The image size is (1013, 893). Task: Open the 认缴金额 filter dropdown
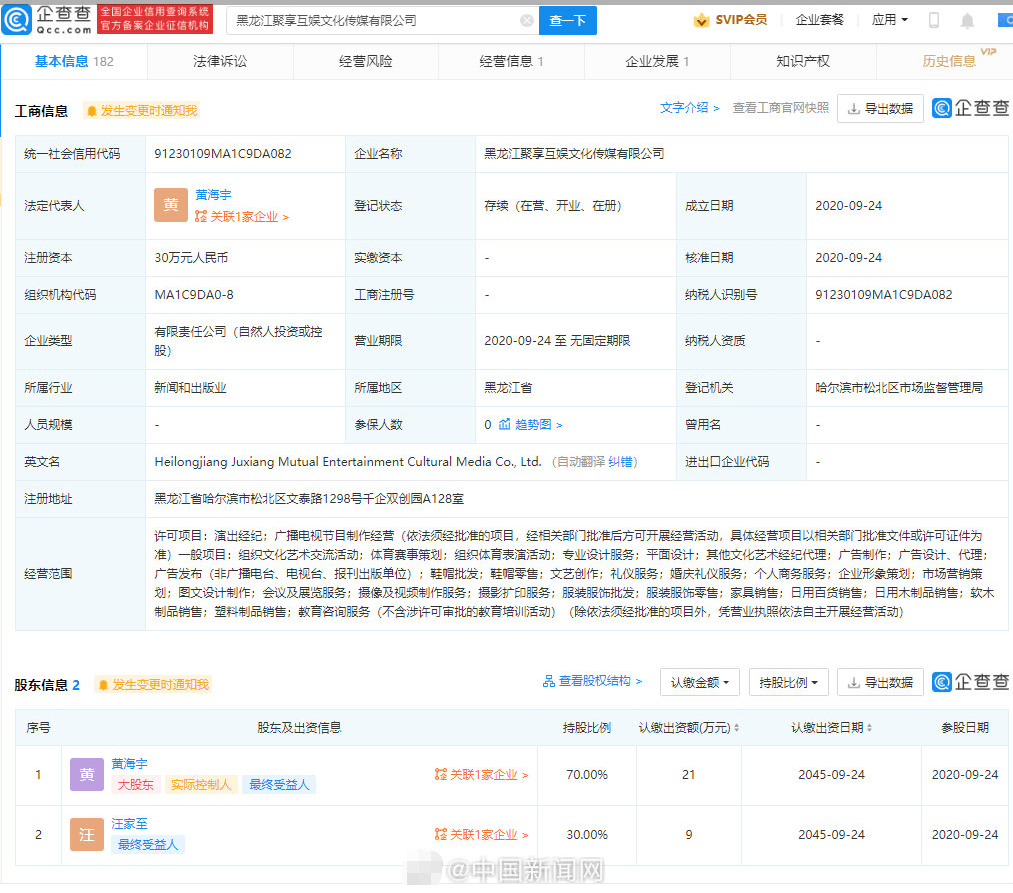coord(700,682)
